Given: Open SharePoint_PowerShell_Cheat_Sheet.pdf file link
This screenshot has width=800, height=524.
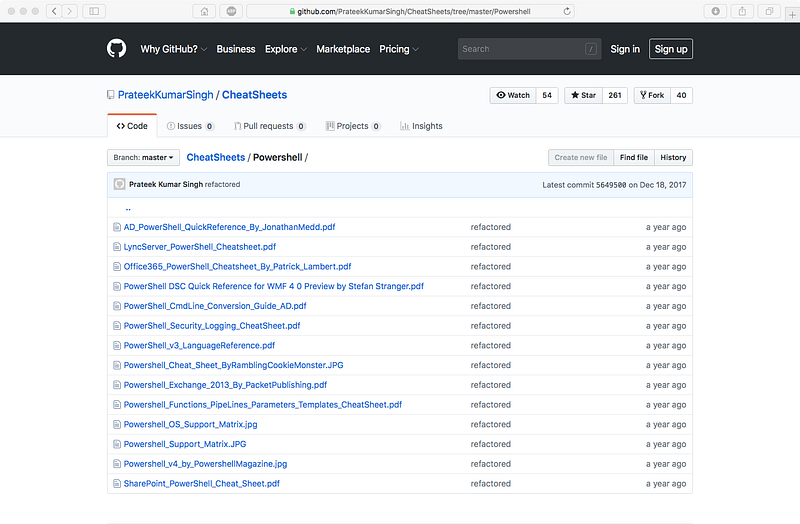Looking at the screenshot, I should click(201, 483).
